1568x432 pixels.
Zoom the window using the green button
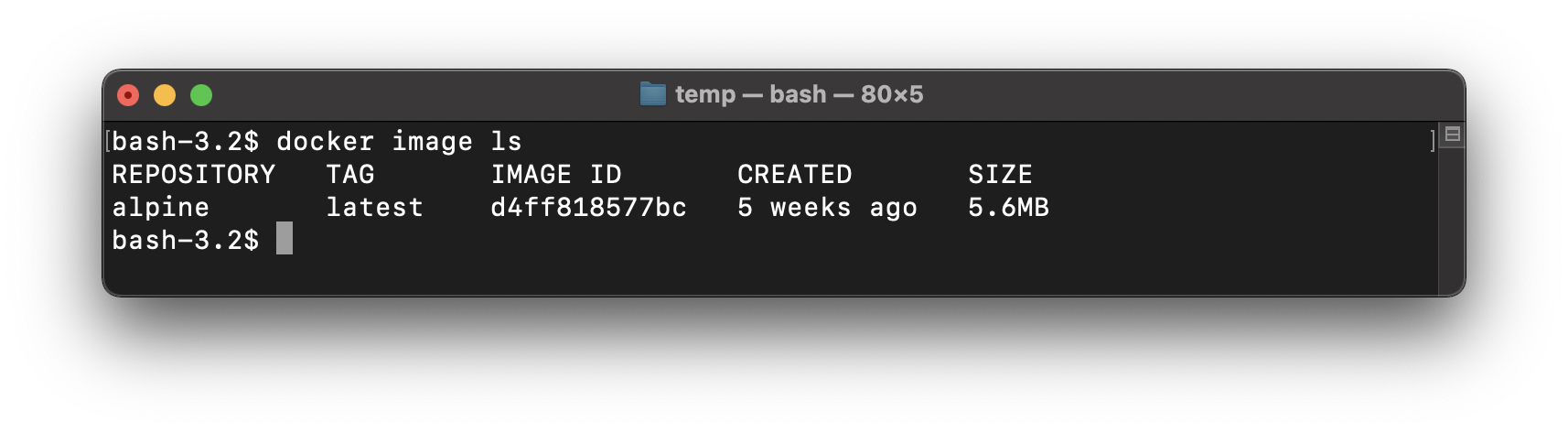click(x=201, y=95)
